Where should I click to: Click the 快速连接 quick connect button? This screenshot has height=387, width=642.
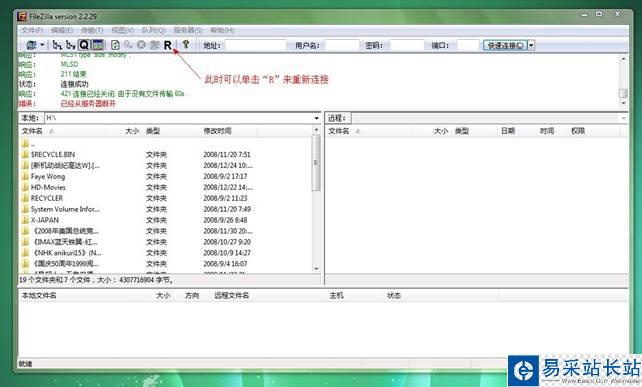click(x=505, y=45)
